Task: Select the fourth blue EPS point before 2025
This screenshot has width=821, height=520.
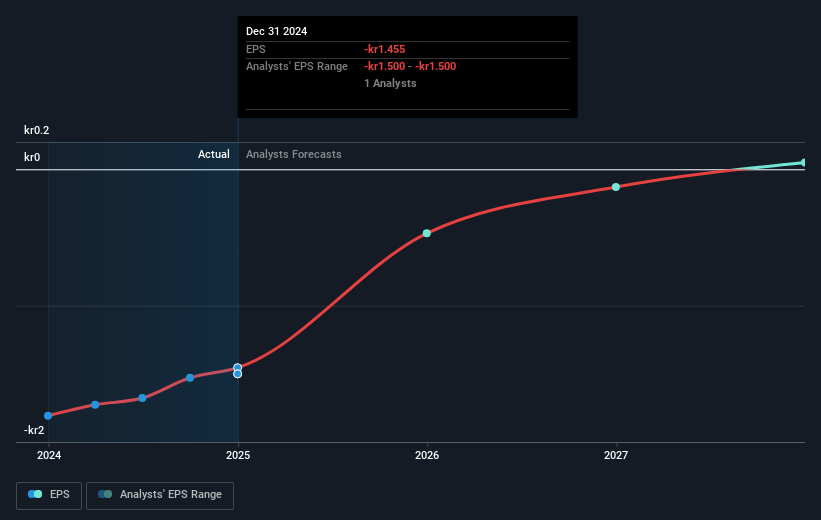Action: [x=190, y=378]
